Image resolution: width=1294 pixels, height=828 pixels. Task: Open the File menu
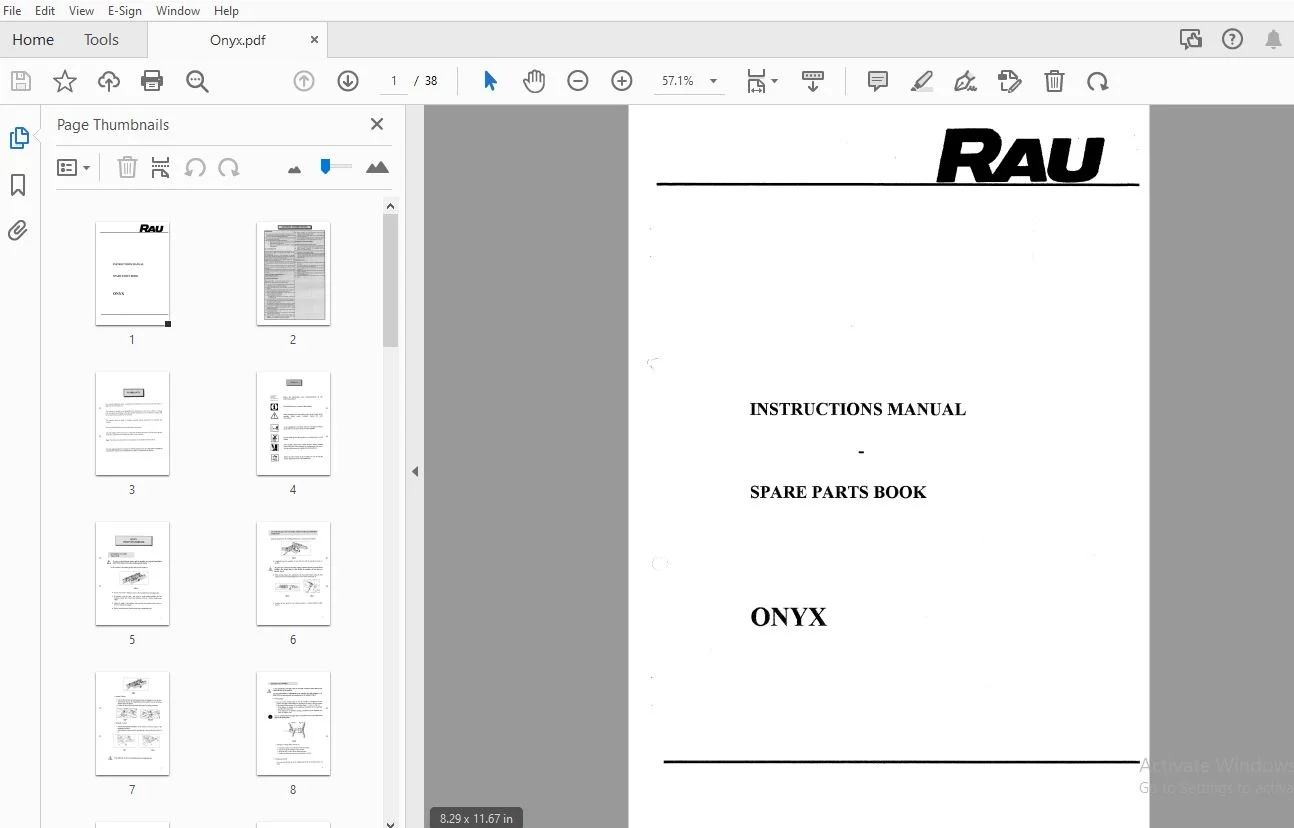pyautogui.click(x=13, y=11)
